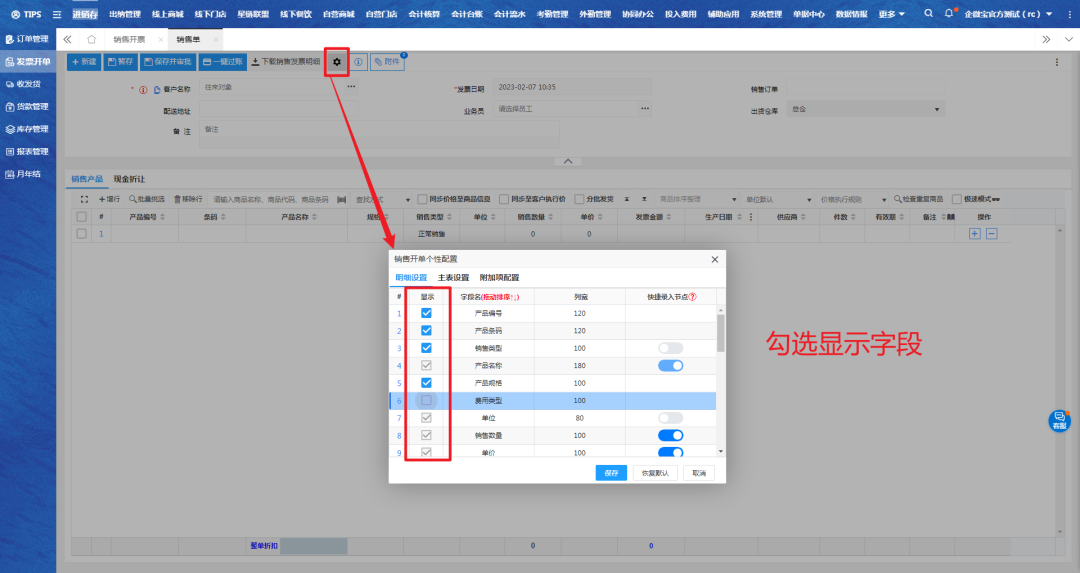Click the 保存 button in dialog
The image size is (1080, 573).
pyautogui.click(x=610, y=473)
